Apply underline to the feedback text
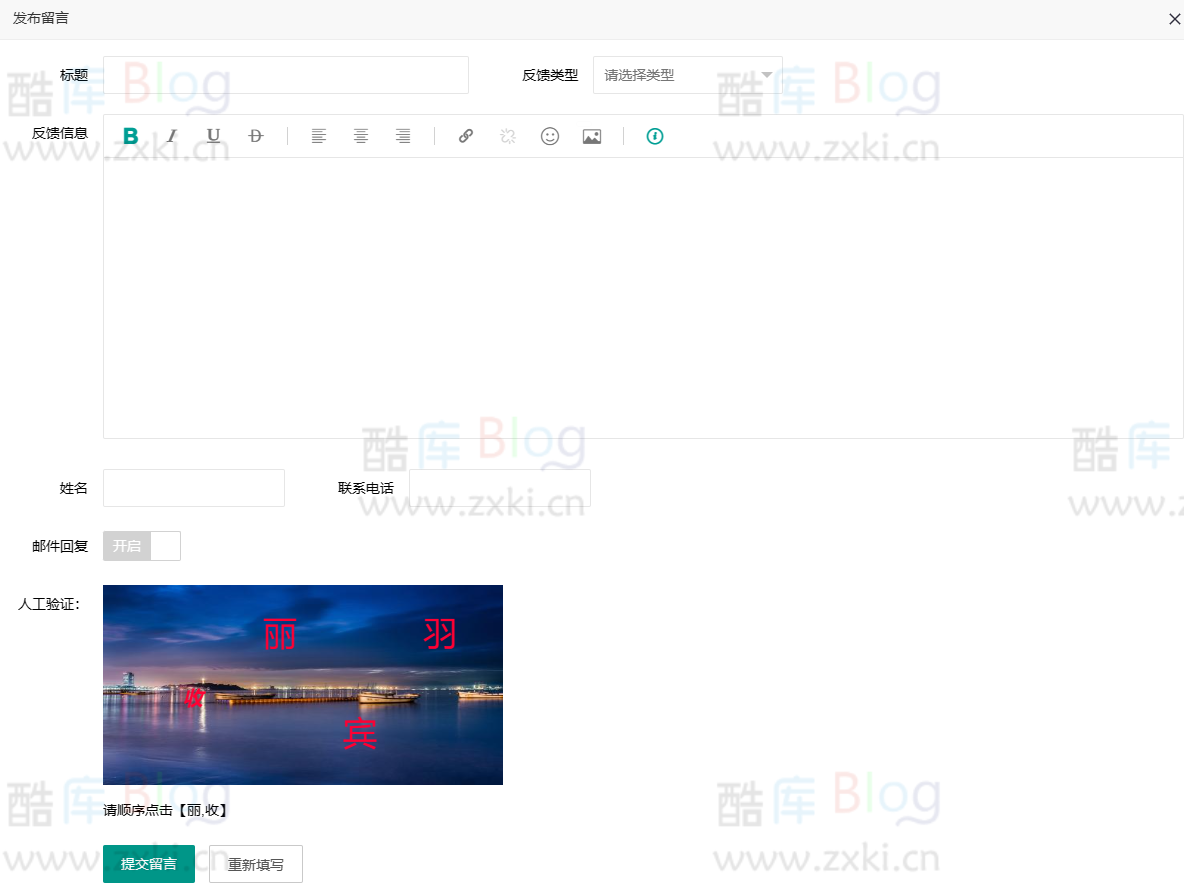The height and width of the screenshot is (888, 1184). tap(214, 136)
